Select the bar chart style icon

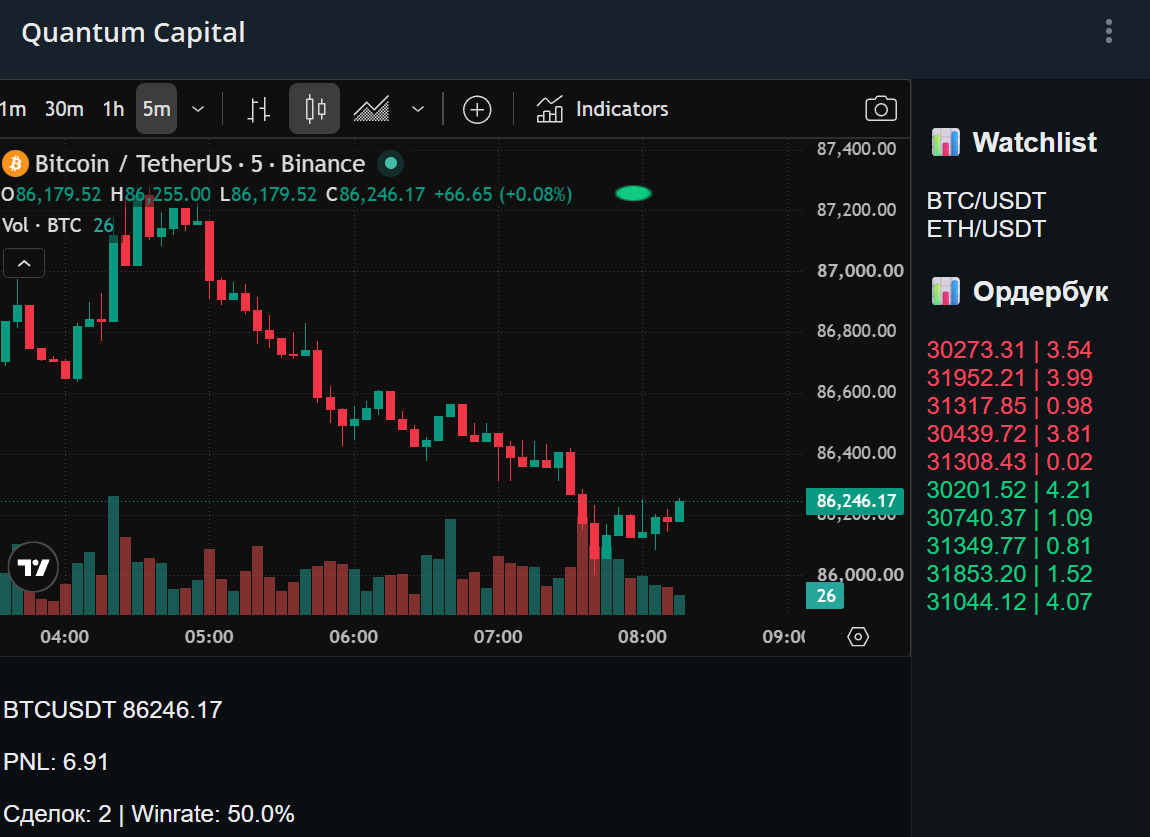click(x=258, y=109)
